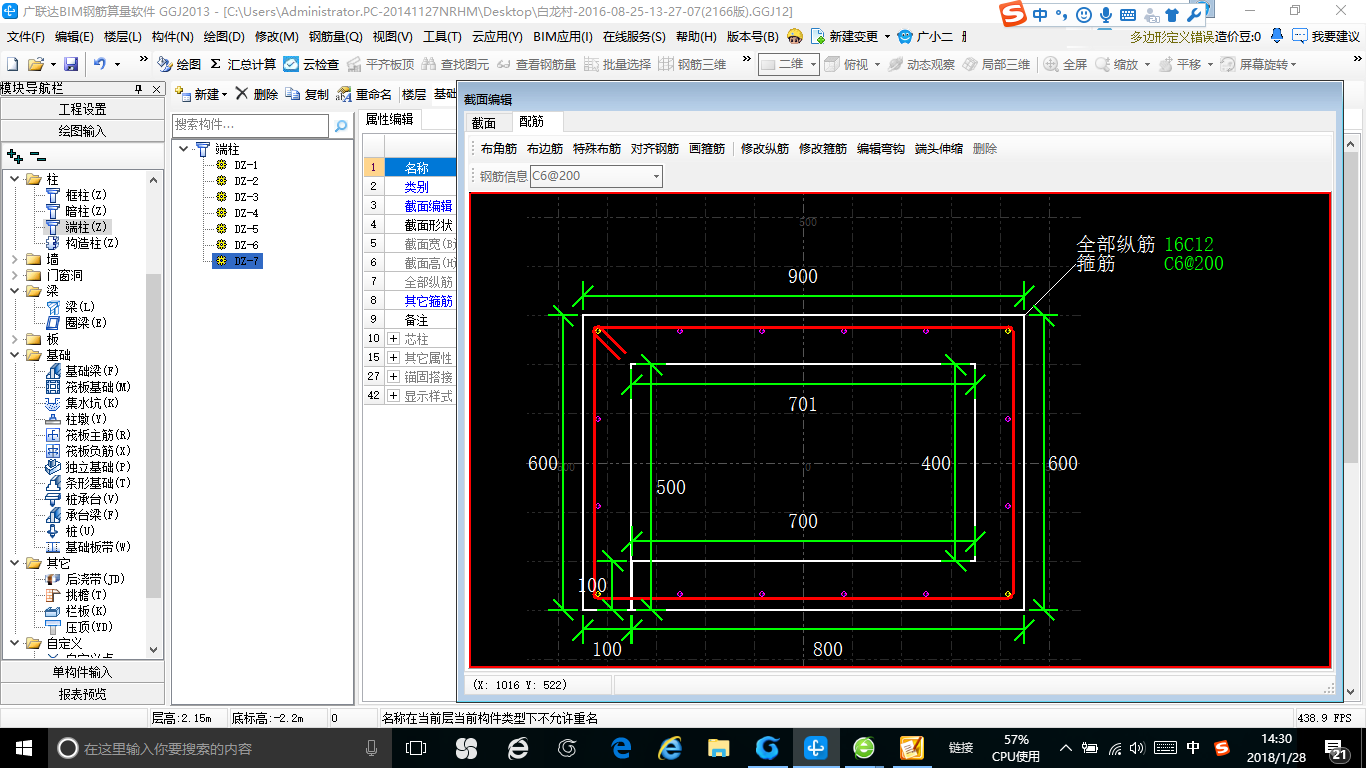Screen dimensions: 1366x768
Task: Collapse the 基础 folder in navigator
Action: pyautogui.click(x=15, y=355)
